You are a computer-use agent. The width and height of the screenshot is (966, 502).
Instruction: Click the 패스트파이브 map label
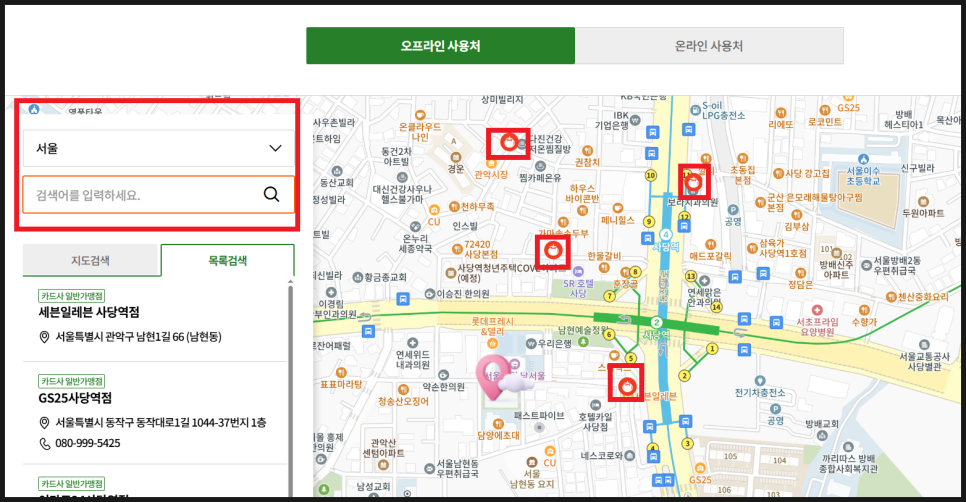pos(539,416)
